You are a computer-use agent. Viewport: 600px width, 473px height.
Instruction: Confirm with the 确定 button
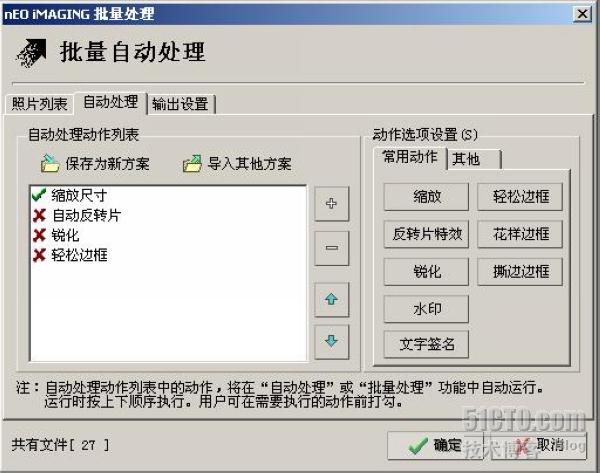pos(435,445)
